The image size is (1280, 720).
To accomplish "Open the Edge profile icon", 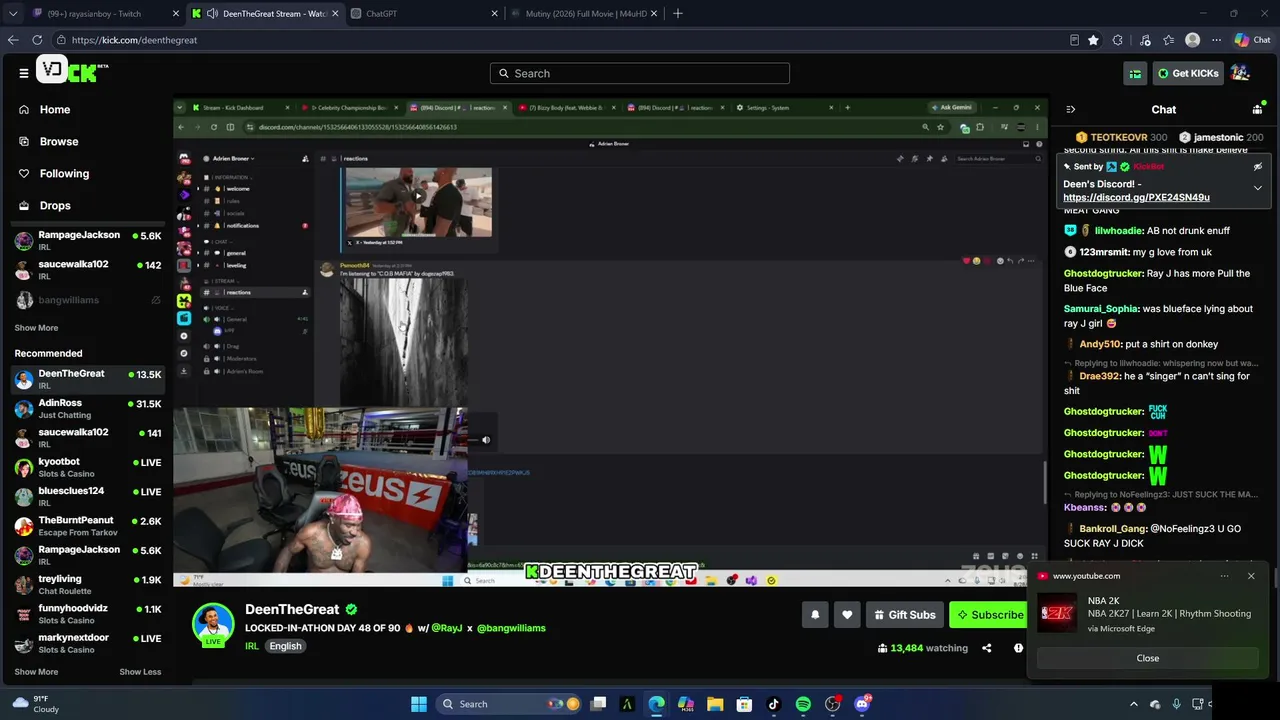I will click(x=1192, y=40).
